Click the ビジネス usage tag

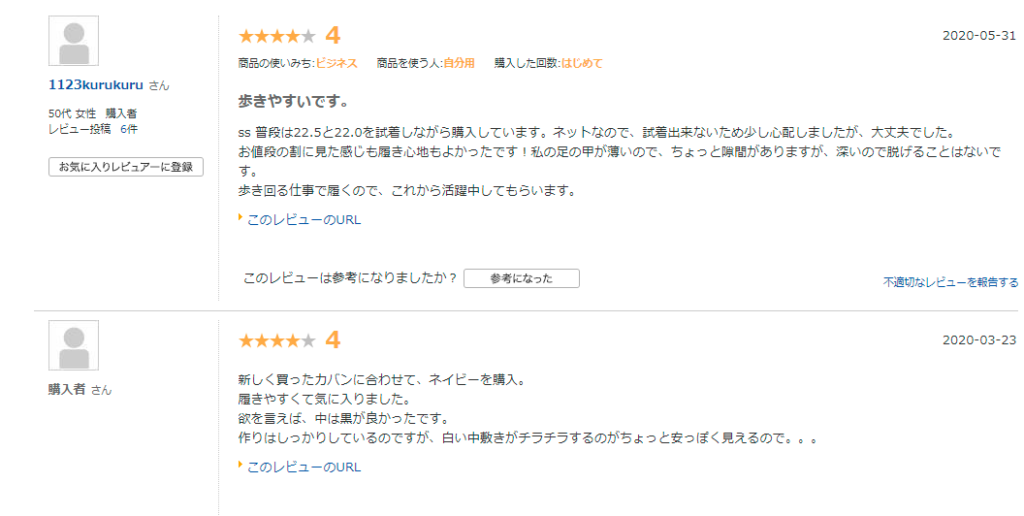click(336, 63)
